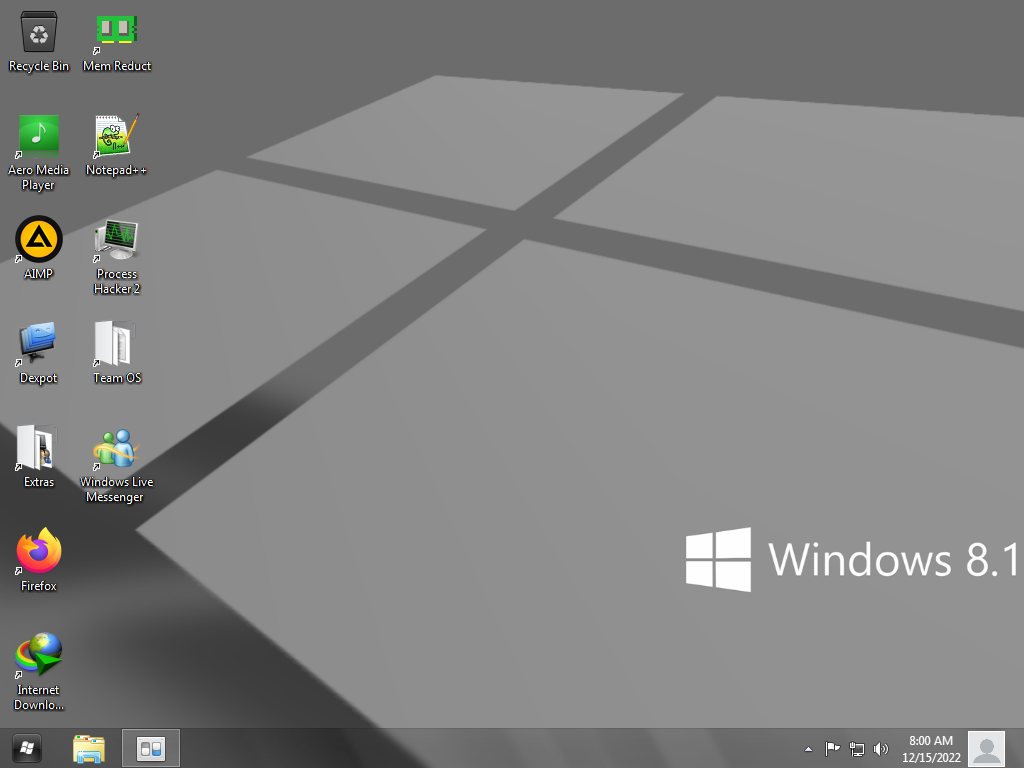Screen dimensions: 1024x768
Task: Open the volume speaker icon
Action: coord(881,749)
